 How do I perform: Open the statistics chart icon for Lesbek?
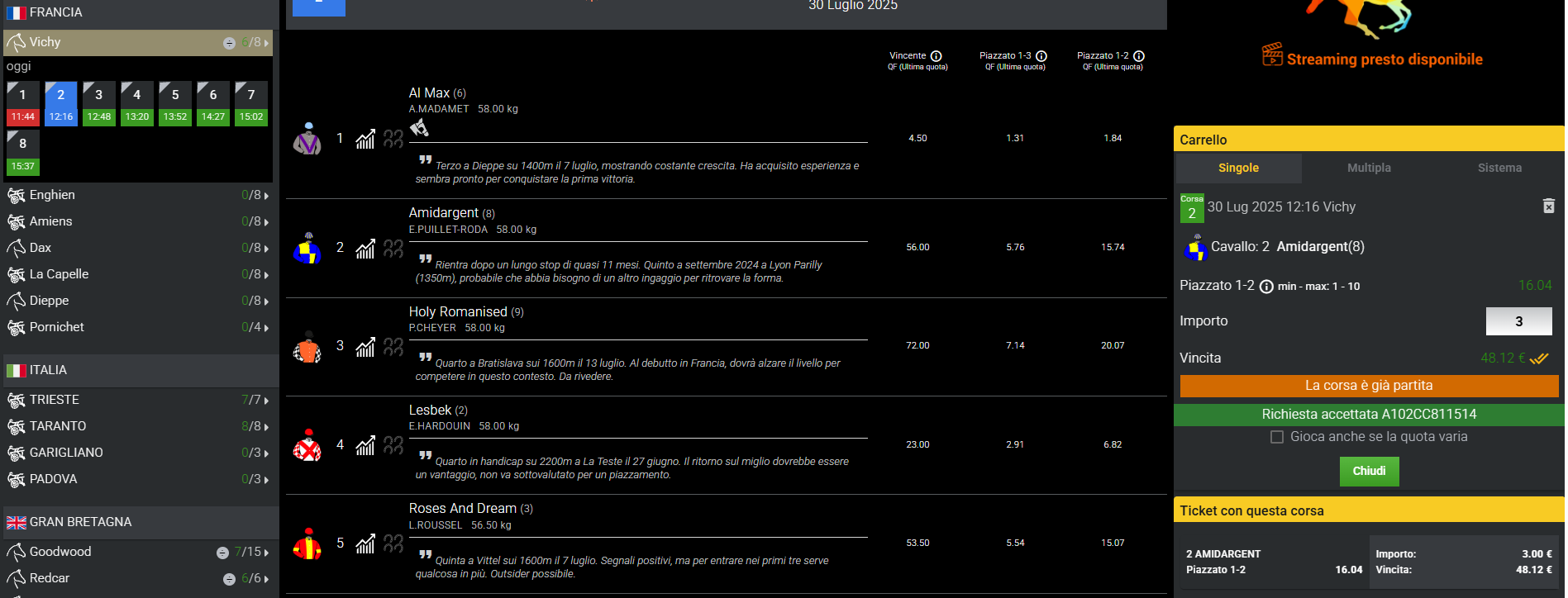365,445
